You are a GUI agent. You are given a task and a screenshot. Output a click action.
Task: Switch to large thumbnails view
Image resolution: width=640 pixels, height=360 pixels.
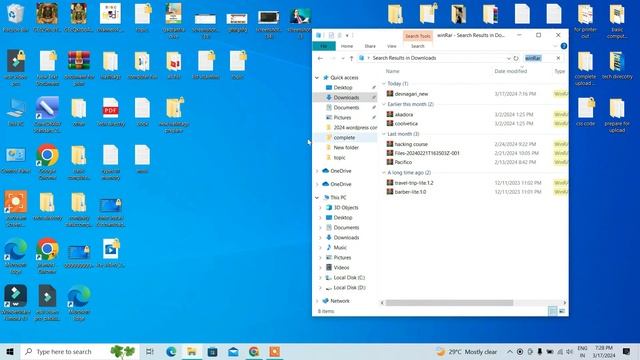pyautogui.click(x=562, y=311)
